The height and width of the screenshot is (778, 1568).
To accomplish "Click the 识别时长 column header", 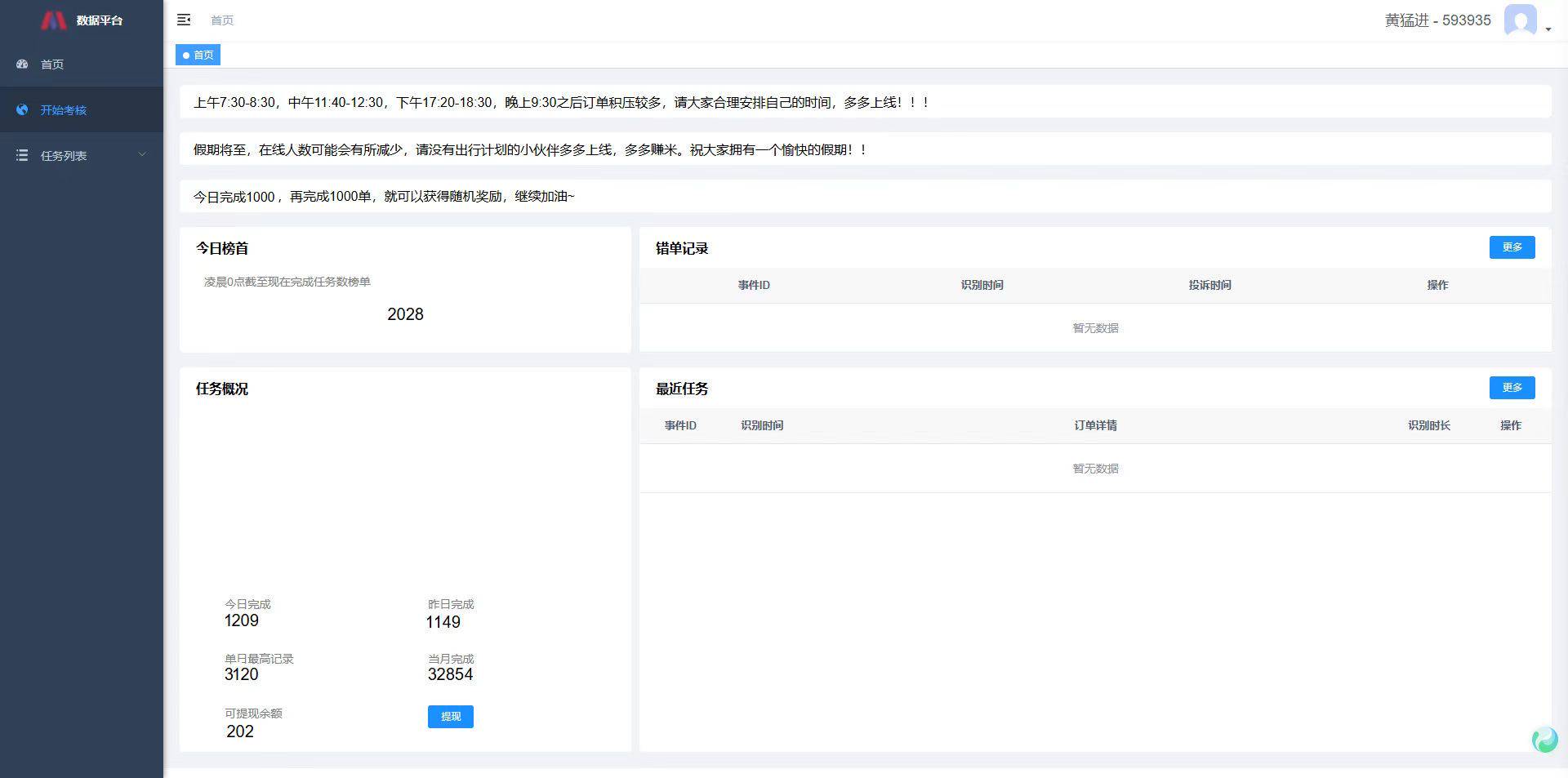I will (x=1428, y=425).
